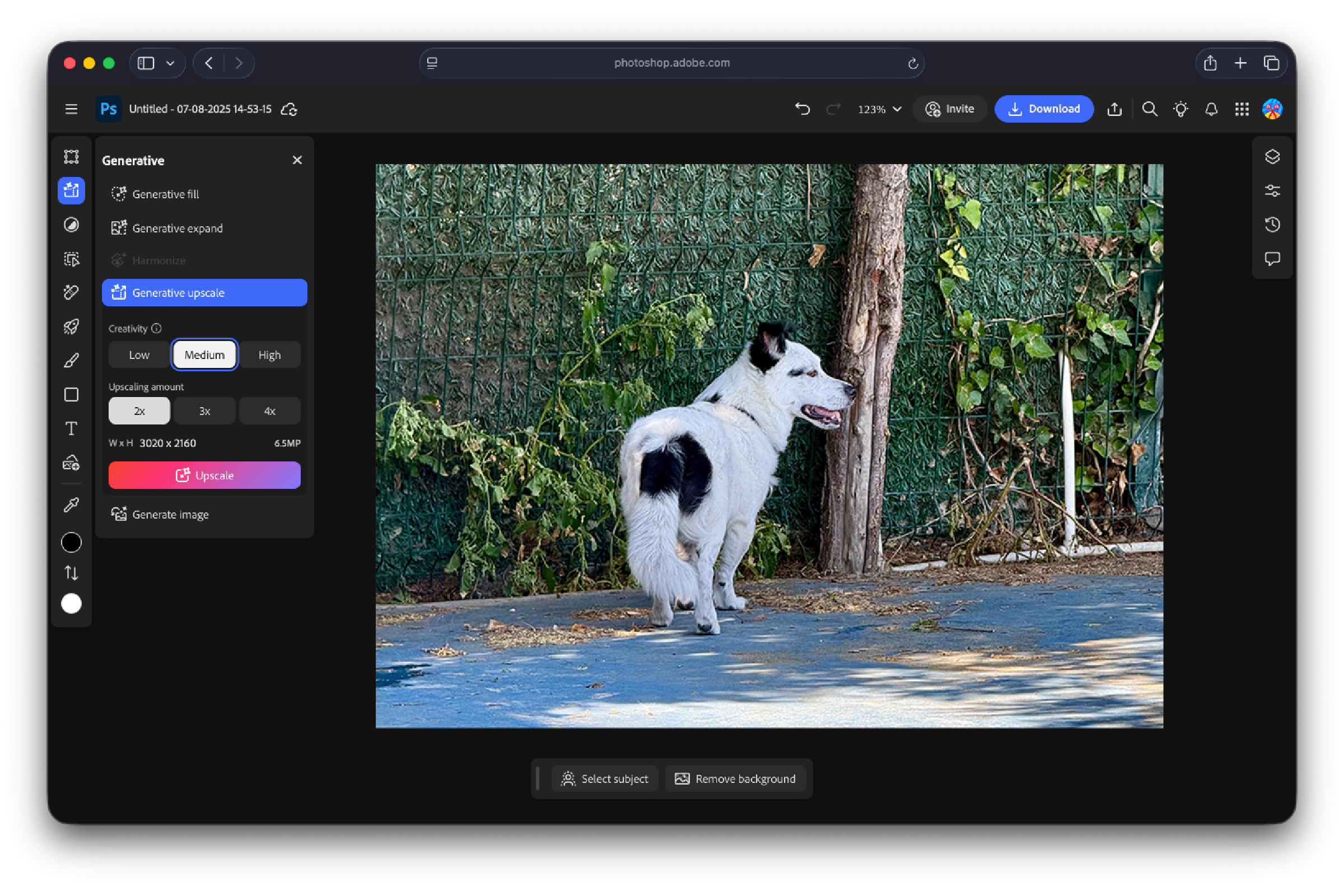The height and width of the screenshot is (896, 1344).
Task: Choose 4x upscaling amount
Action: click(269, 410)
